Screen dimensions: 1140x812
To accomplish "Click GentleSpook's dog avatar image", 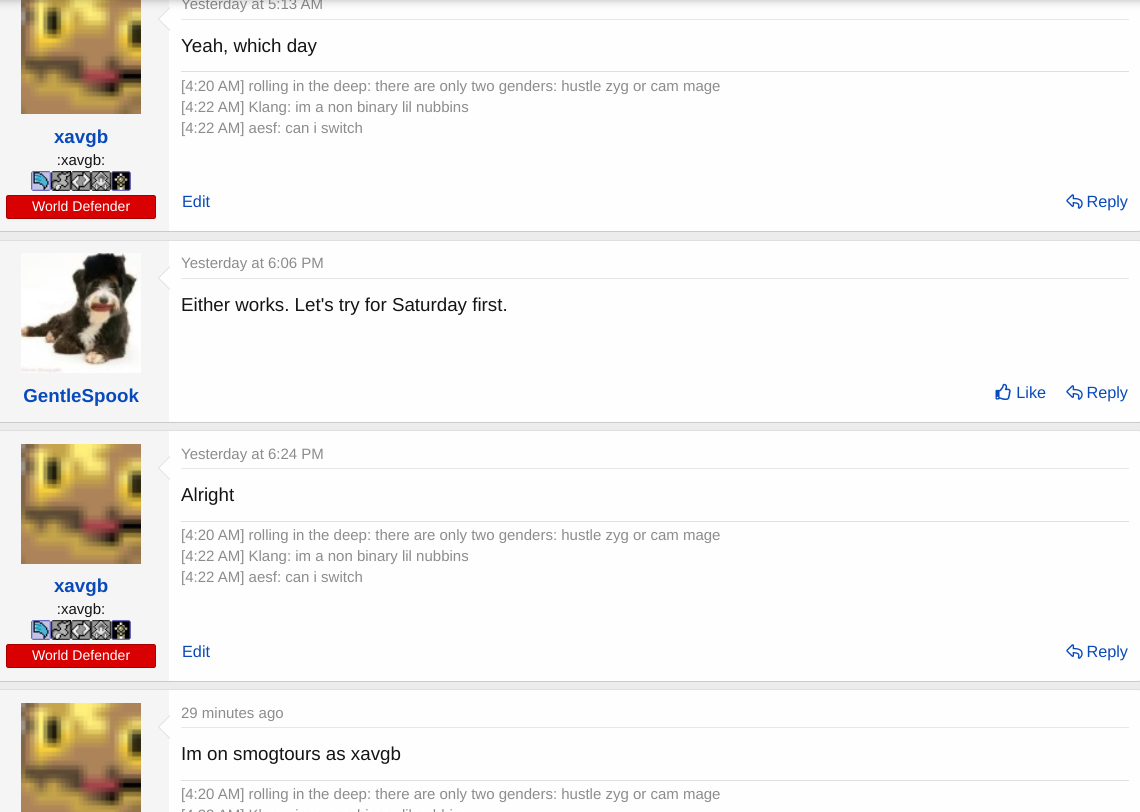I will pos(81,312).
